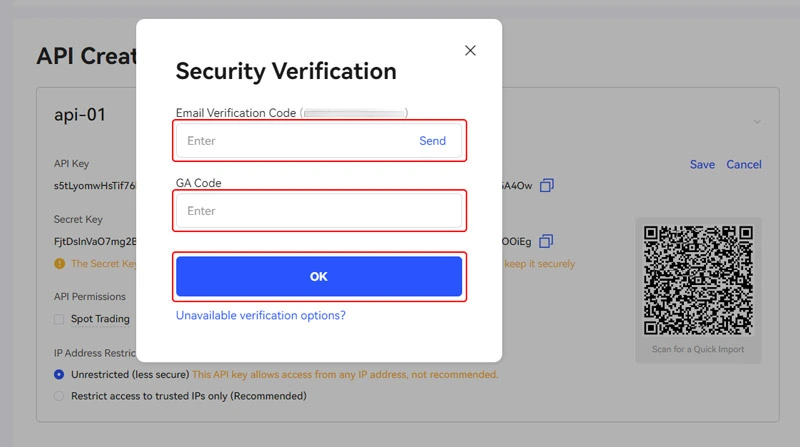The height and width of the screenshot is (447, 800).
Task: Collapse the api-01 panel chevron
Action: click(757, 122)
